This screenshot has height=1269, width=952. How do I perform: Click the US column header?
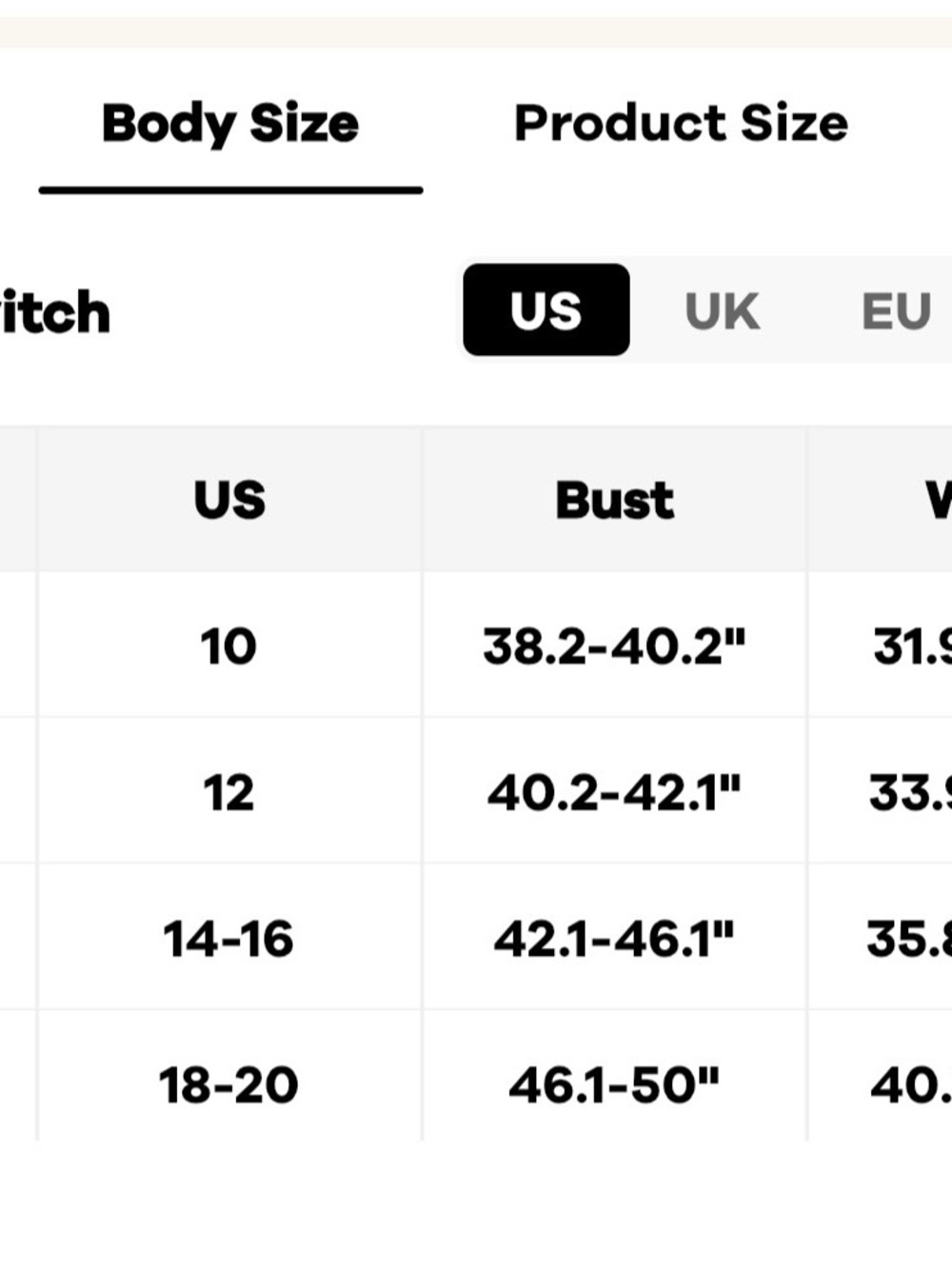(229, 500)
